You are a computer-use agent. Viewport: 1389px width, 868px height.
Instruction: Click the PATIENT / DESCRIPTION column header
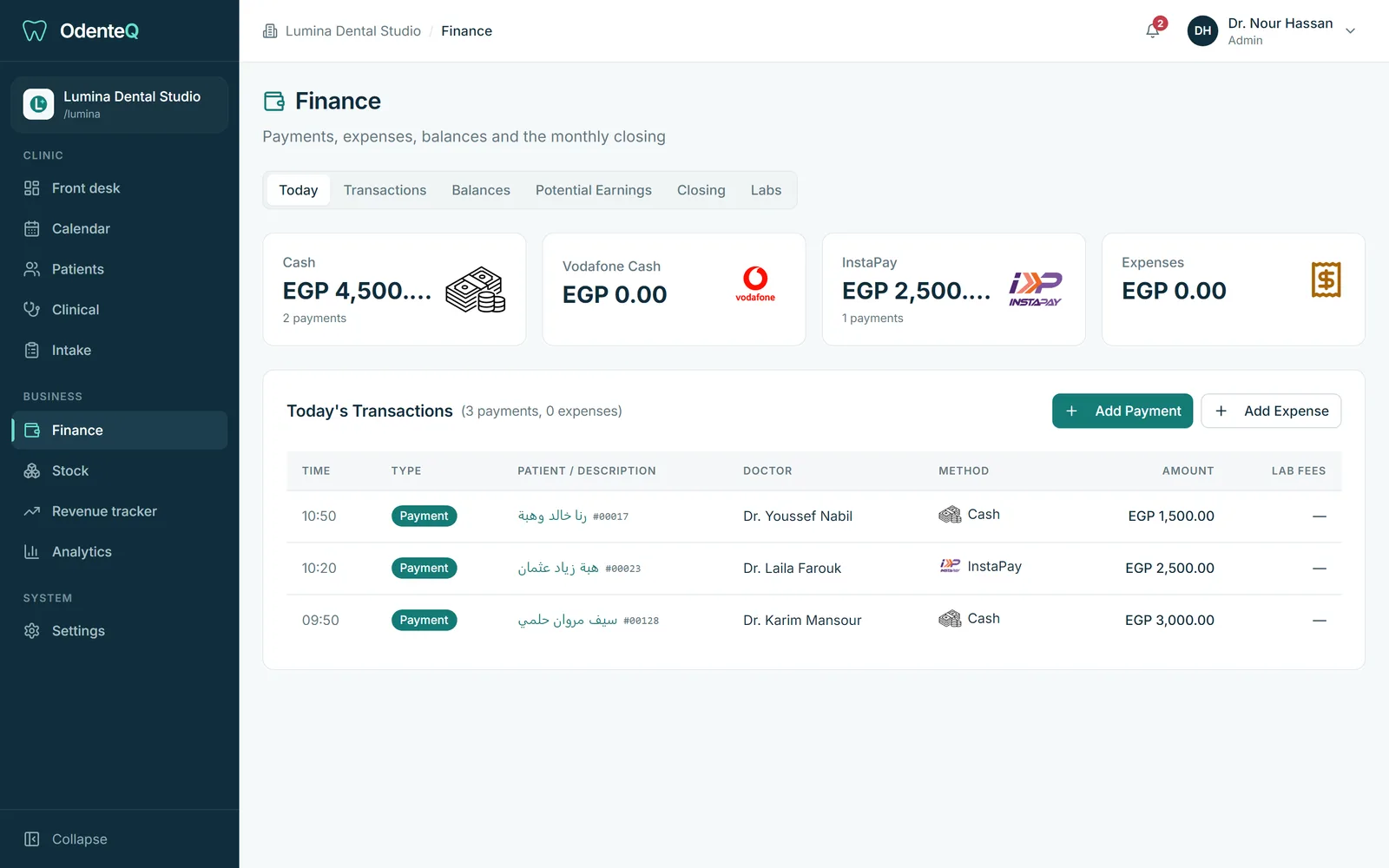[587, 471]
